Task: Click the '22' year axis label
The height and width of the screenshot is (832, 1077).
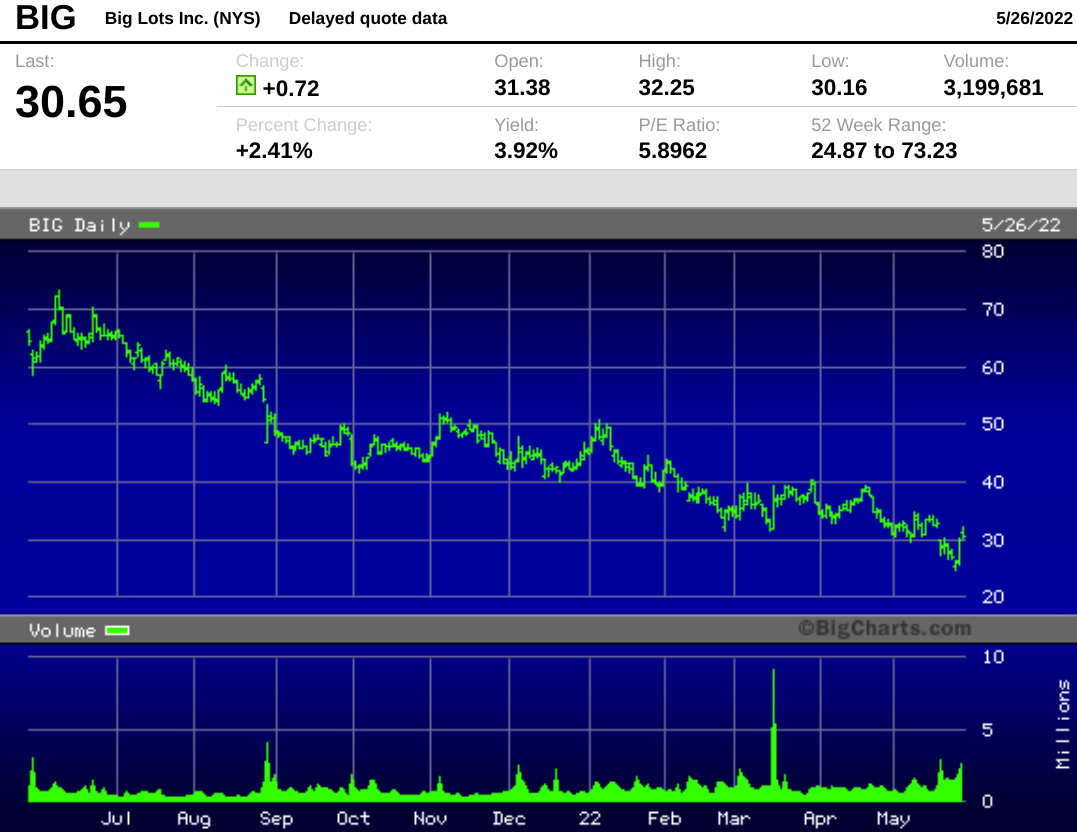Action: pos(589,818)
